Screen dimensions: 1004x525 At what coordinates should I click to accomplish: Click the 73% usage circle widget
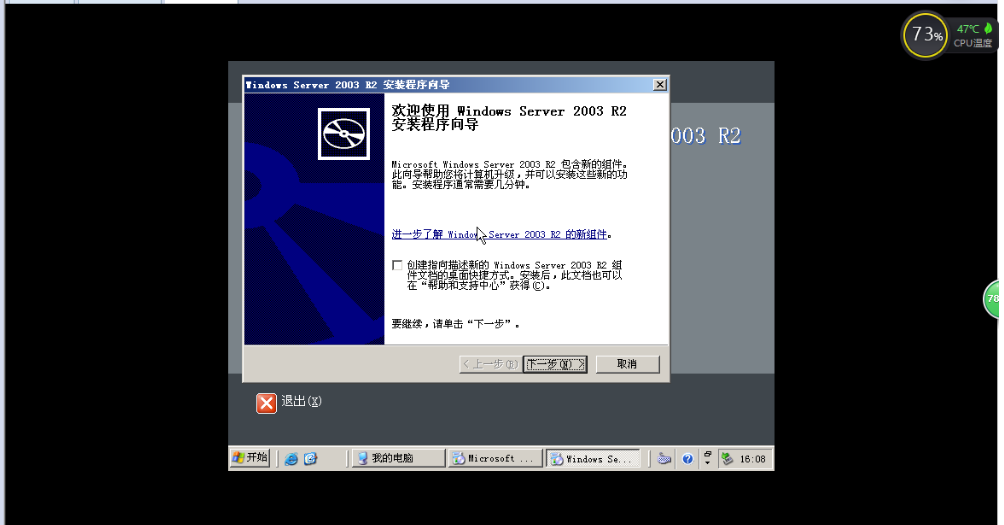925,35
